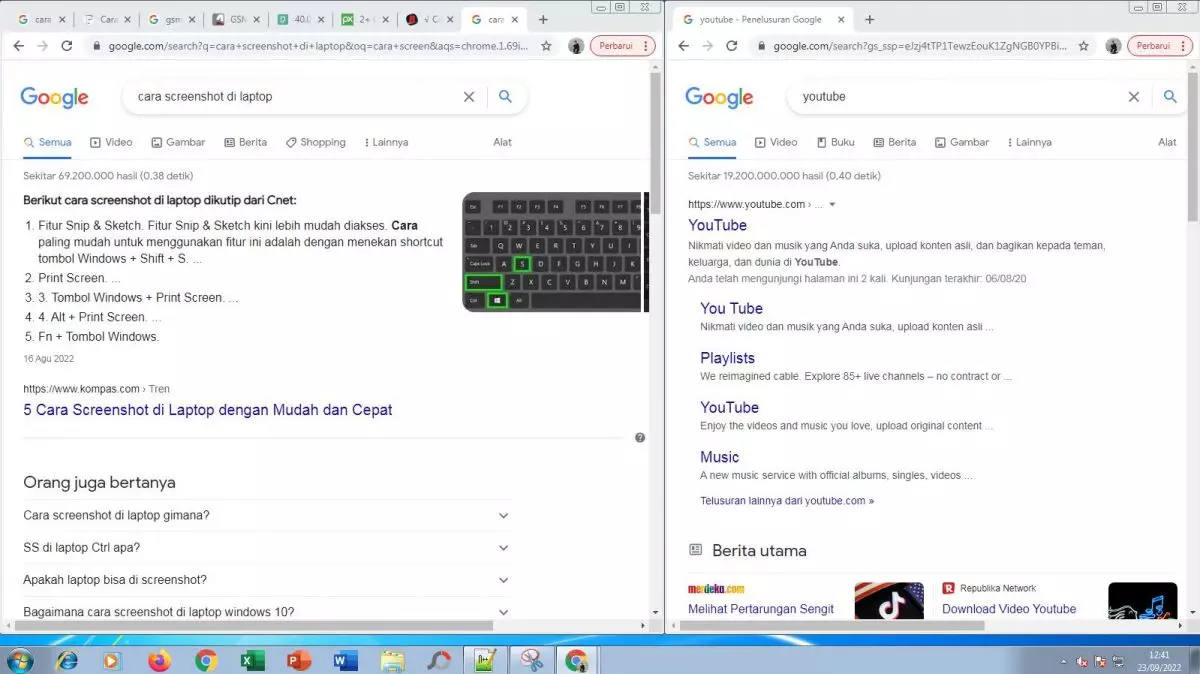
Task: Open the Windows Start menu
Action: pos(19,660)
